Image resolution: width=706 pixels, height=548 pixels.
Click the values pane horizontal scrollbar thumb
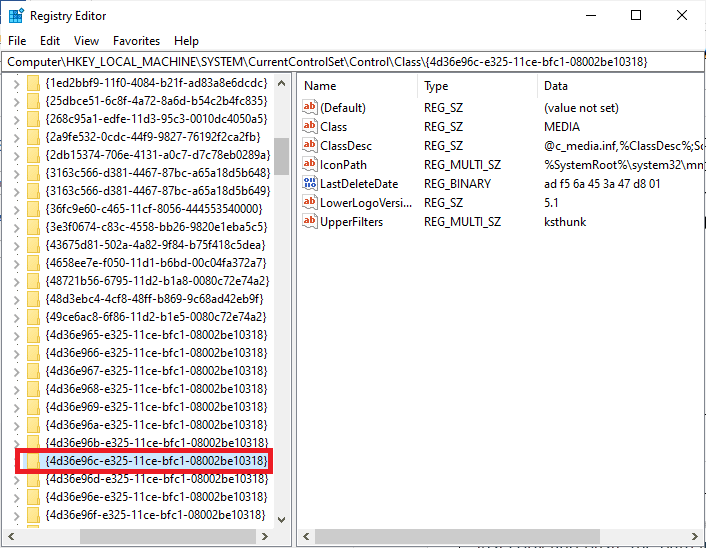coord(457,536)
